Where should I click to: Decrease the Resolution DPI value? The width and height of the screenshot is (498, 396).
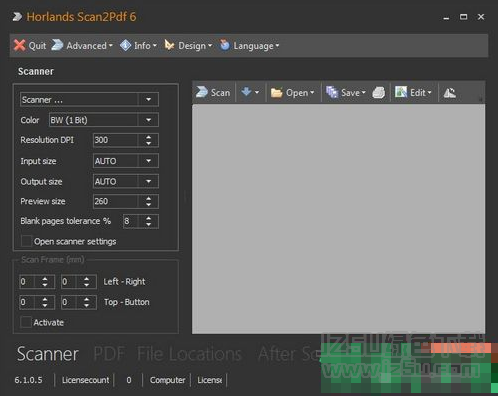(x=148, y=143)
